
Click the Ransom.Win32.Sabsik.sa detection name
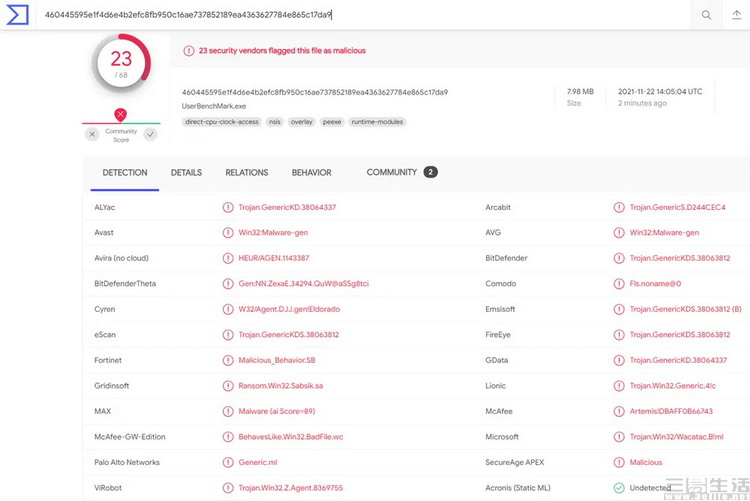tap(281, 386)
